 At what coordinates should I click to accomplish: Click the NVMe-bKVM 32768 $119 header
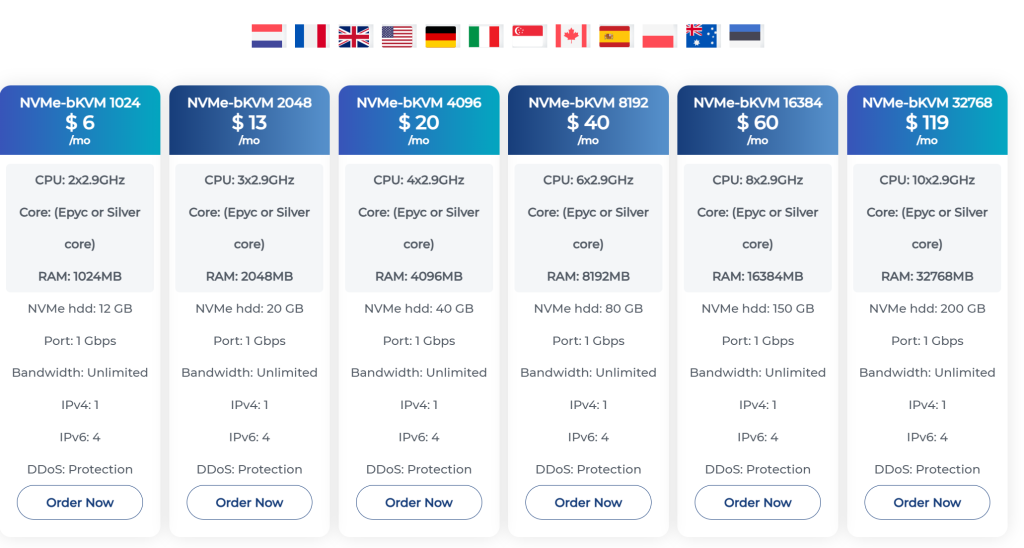(927, 120)
